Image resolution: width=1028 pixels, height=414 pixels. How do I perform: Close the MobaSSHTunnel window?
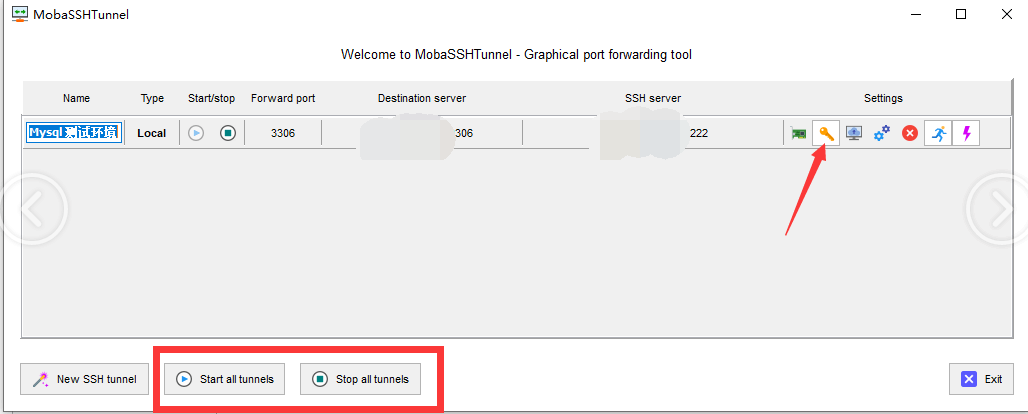click(1006, 14)
